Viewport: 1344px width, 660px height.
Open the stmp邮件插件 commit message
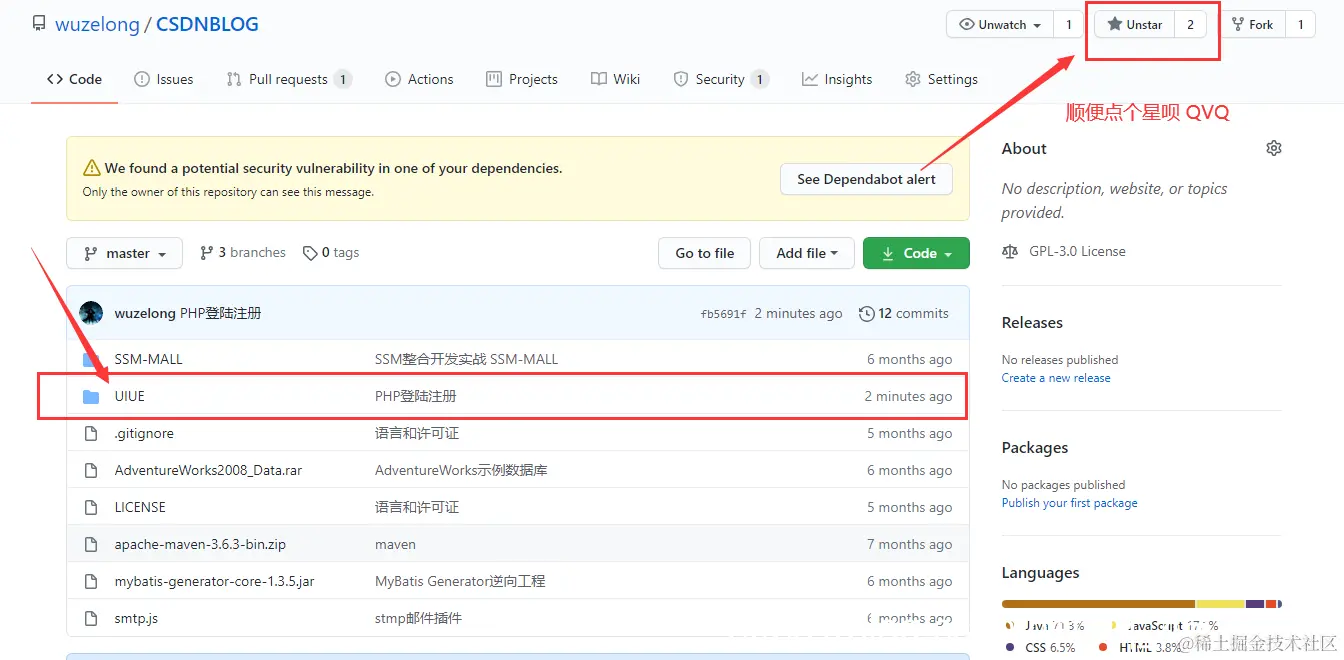click(418, 618)
